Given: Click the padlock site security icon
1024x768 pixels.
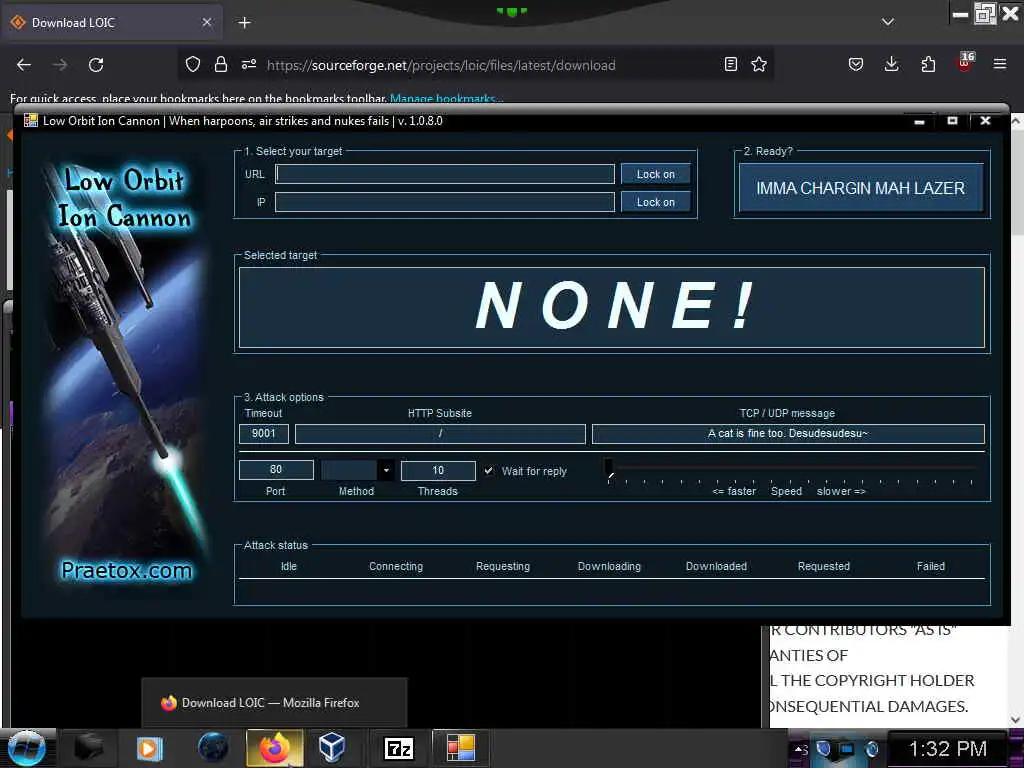Looking at the screenshot, I should (221, 64).
